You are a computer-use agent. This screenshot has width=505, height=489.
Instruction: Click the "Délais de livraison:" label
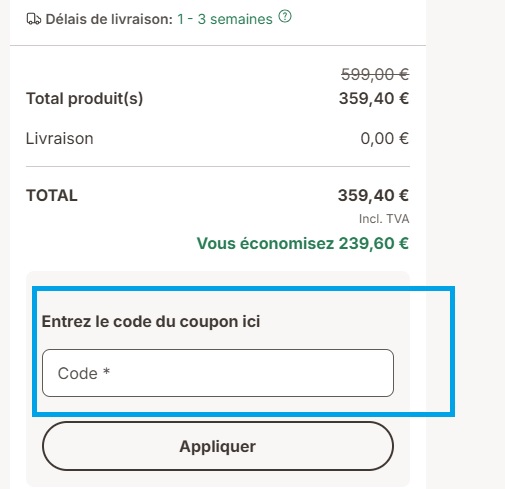(109, 19)
